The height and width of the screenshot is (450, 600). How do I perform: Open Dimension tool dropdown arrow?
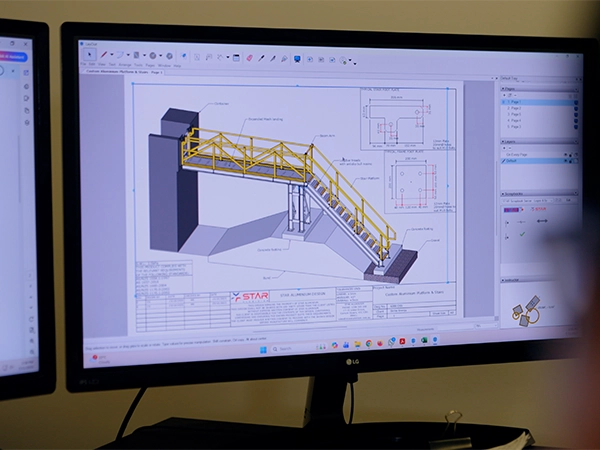[228, 58]
